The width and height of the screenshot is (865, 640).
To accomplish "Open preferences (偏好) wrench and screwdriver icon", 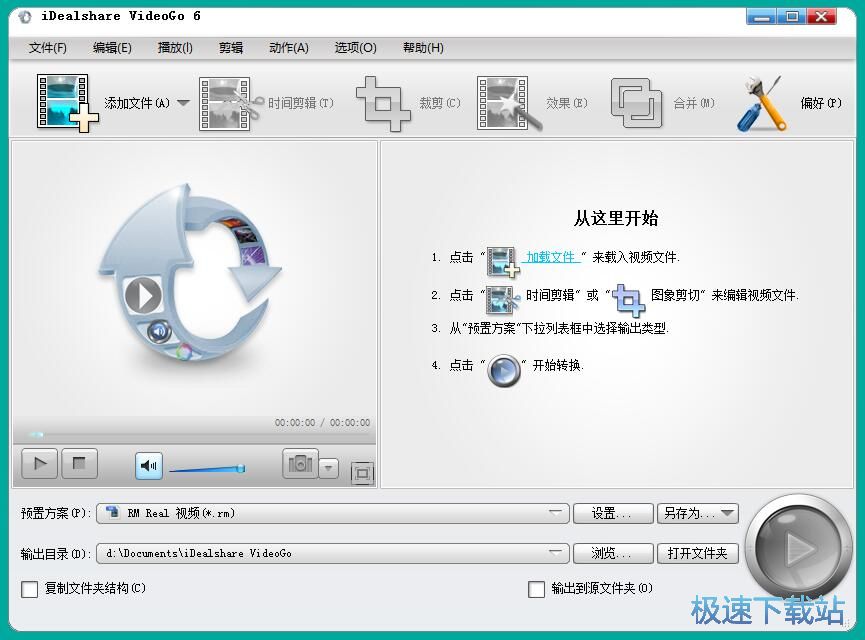I will (762, 104).
